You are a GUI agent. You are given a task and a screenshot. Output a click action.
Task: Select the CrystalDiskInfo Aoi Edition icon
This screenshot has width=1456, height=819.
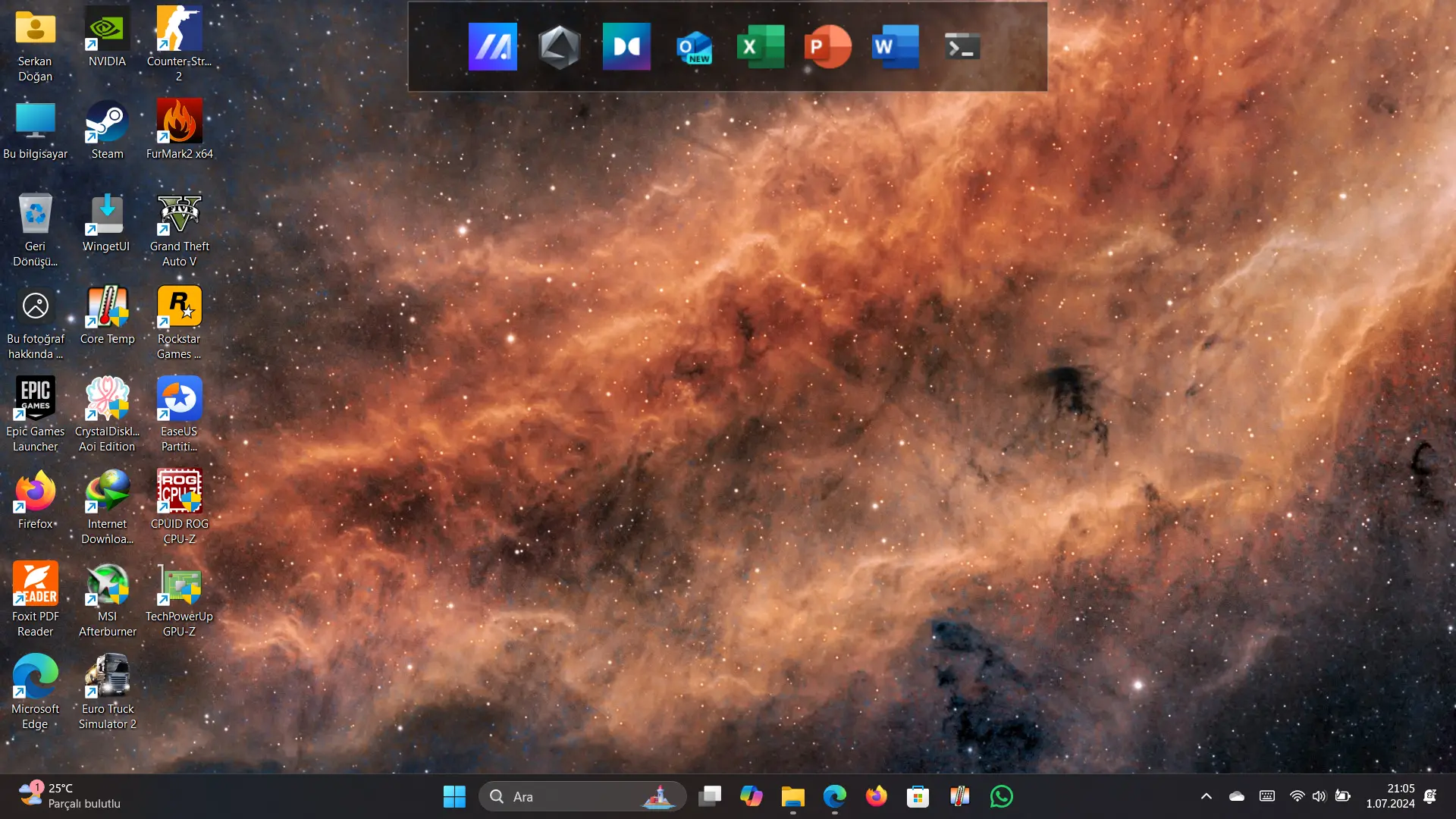pyautogui.click(x=107, y=416)
